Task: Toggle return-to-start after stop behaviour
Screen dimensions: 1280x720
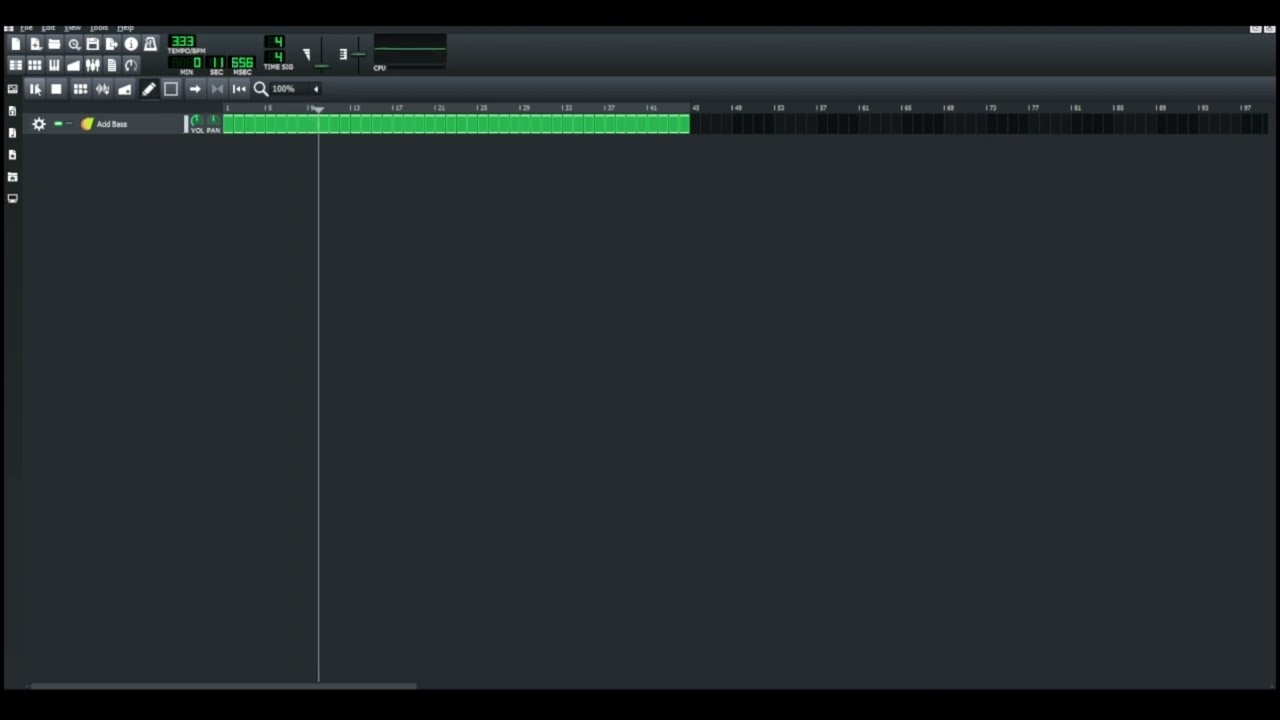Action: (x=239, y=89)
